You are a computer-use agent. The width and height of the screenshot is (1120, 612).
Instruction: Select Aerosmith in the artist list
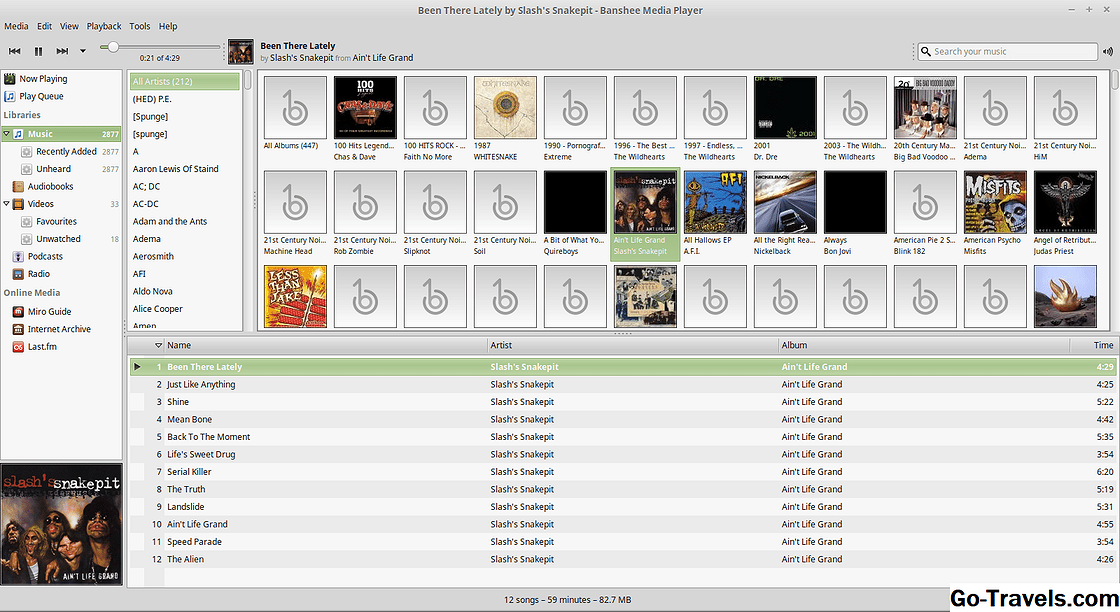click(153, 256)
